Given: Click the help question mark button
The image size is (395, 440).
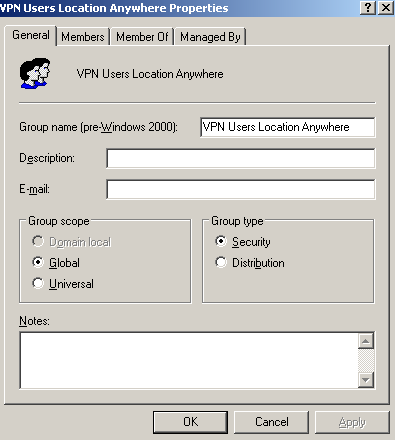Looking at the screenshot, I should point(368,7).
